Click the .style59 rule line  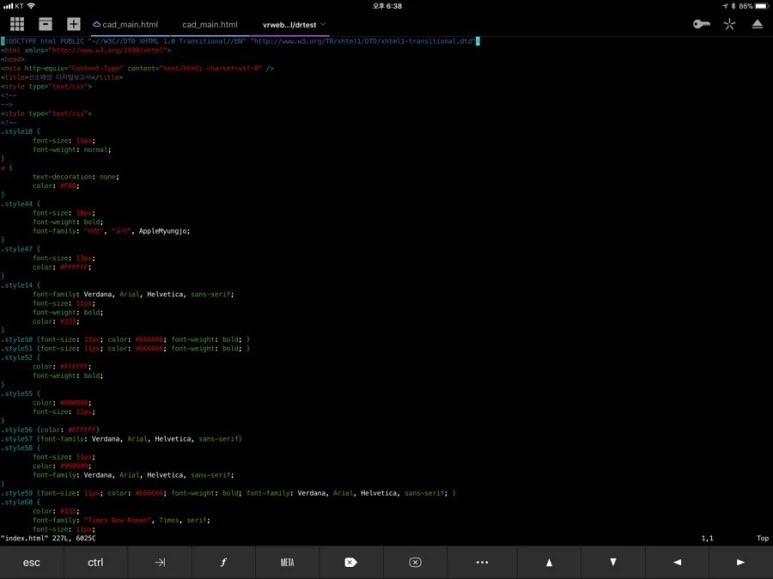tap(228, 493)
